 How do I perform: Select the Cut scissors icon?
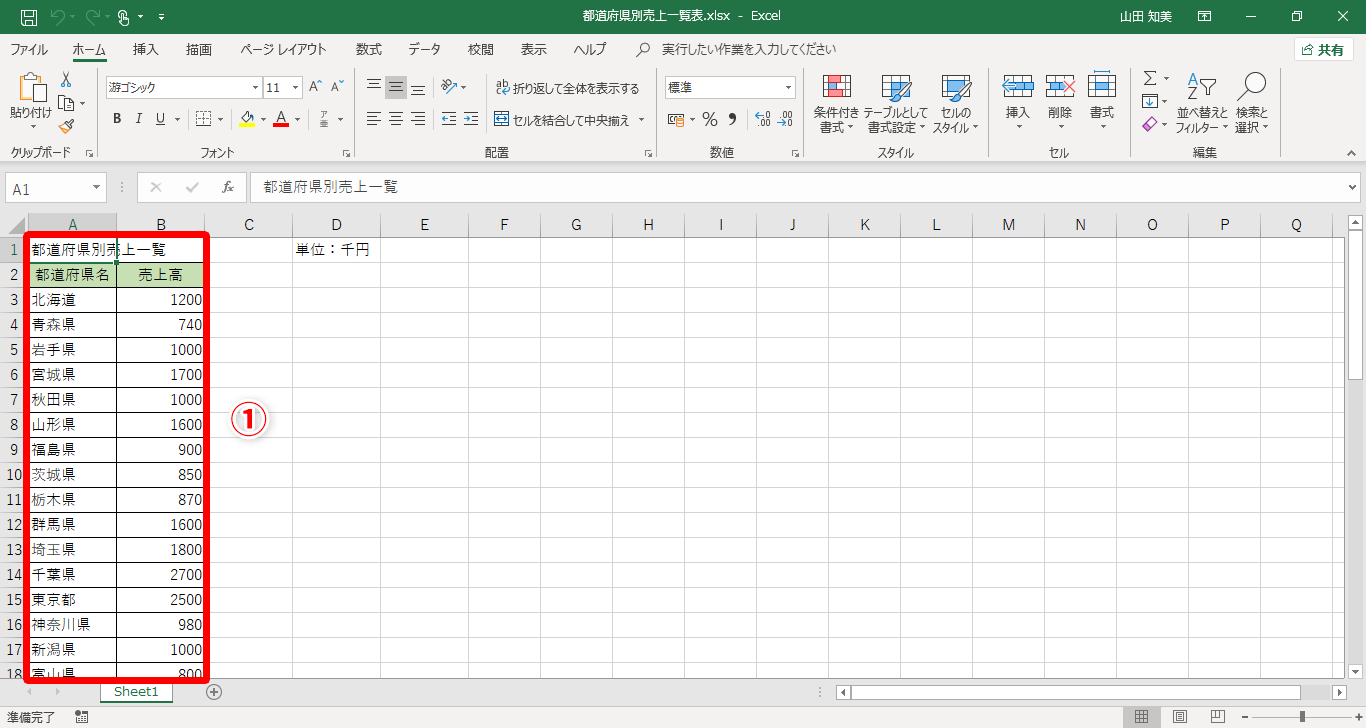[x=66, y=80]
